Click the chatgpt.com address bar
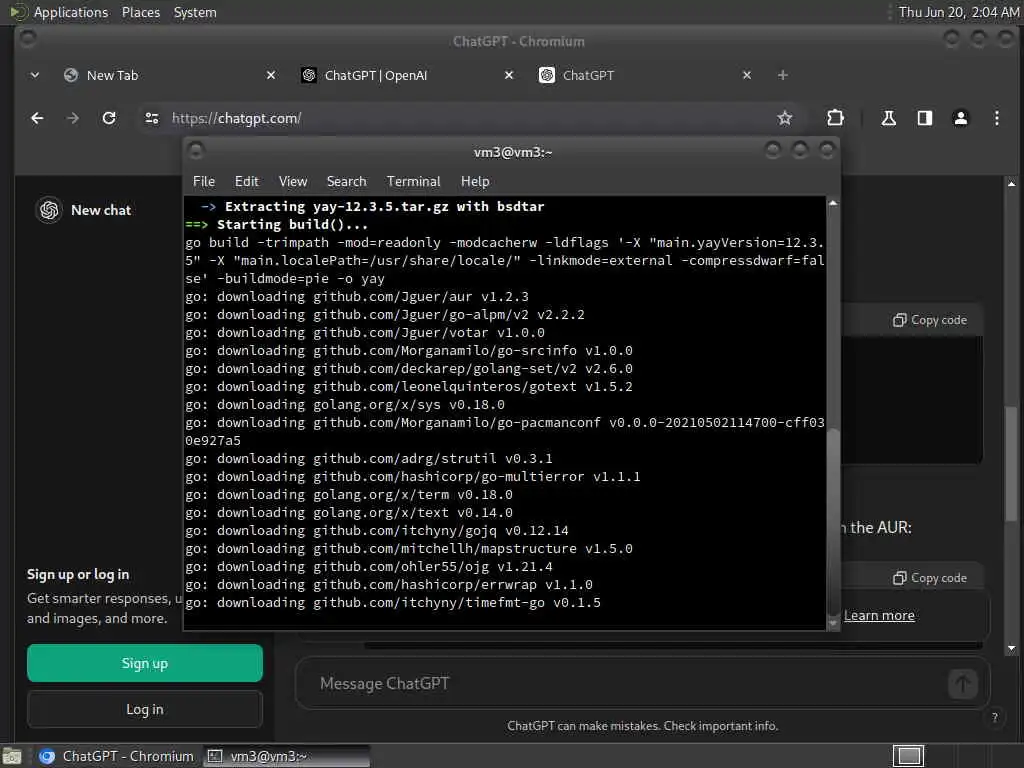Viewport: 1024px width, 768px height. 457,118
